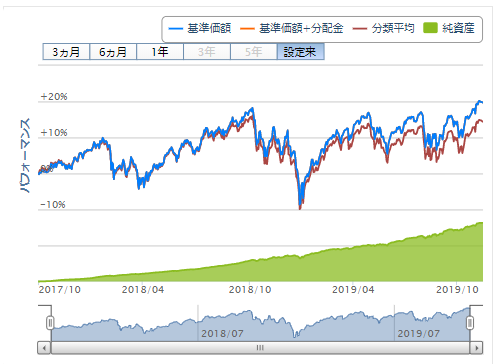This screenshot has height=364, width=494.
Task: Click the 純資産 legend label text
Action: click(458, 28)
